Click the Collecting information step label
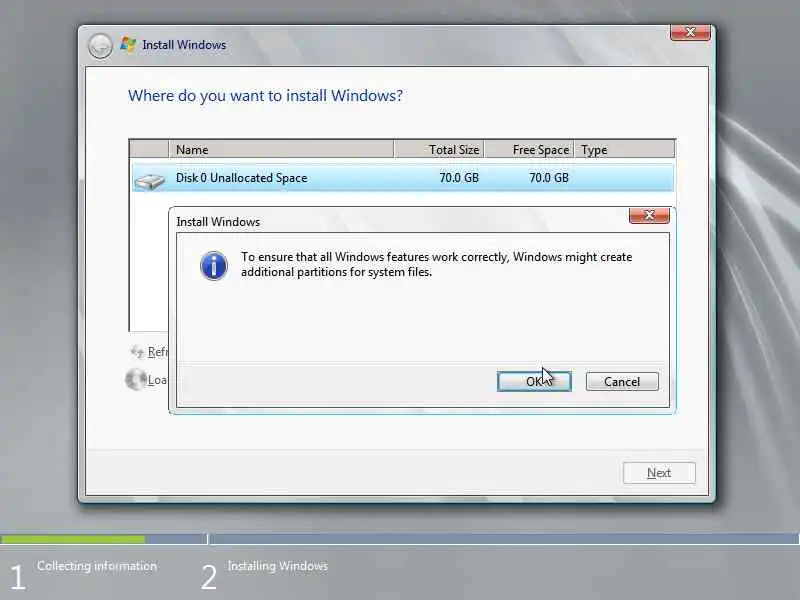This screenshot has height=600, width=800. tap(97, 566)
